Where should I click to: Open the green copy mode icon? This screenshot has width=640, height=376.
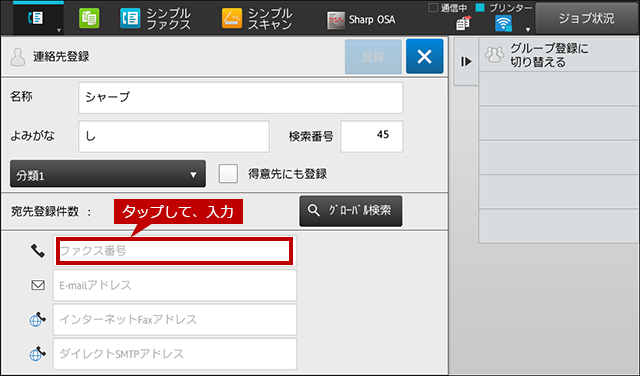[x=89, y=18]
